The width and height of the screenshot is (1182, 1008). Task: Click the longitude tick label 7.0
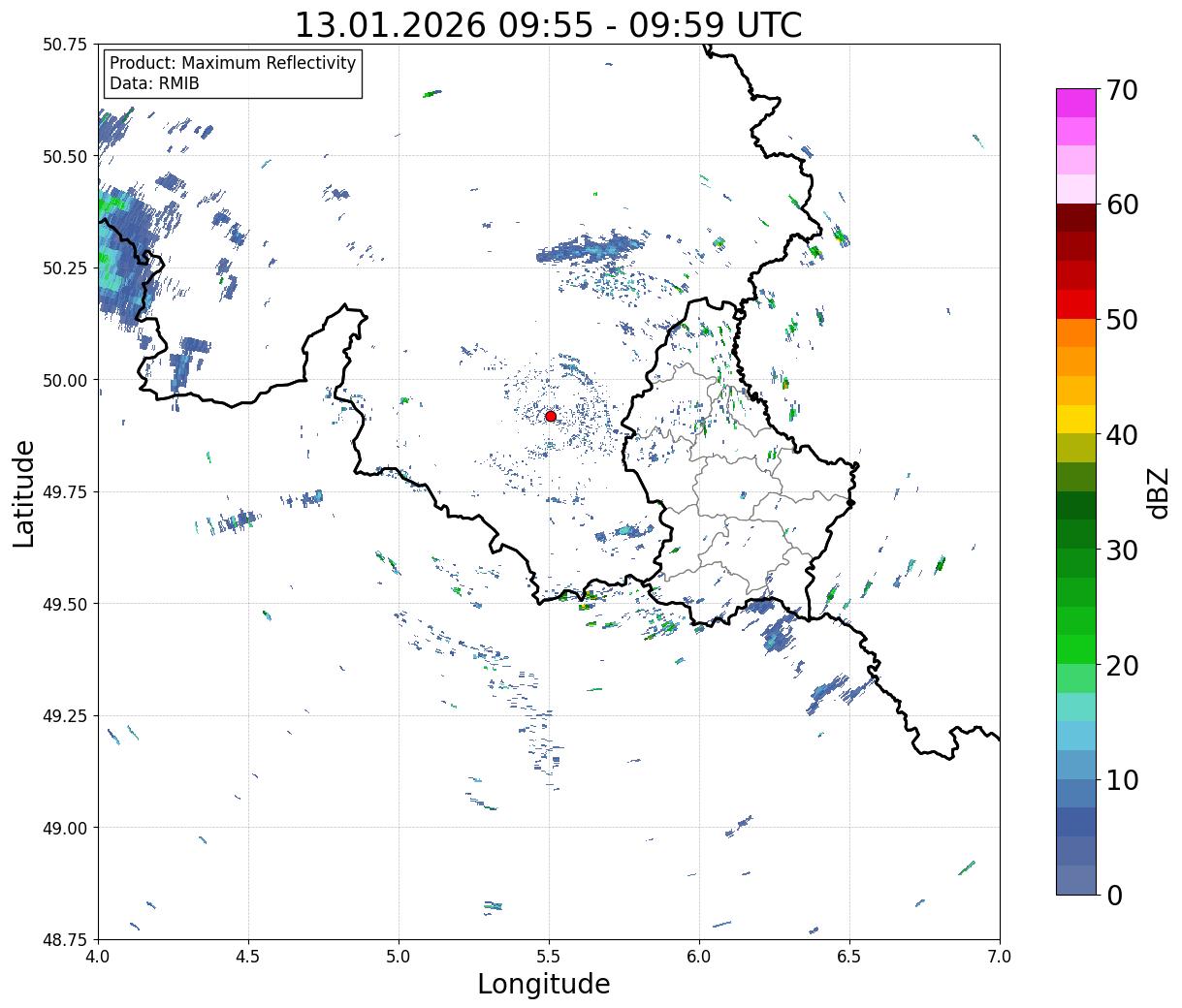point(1000,956)
